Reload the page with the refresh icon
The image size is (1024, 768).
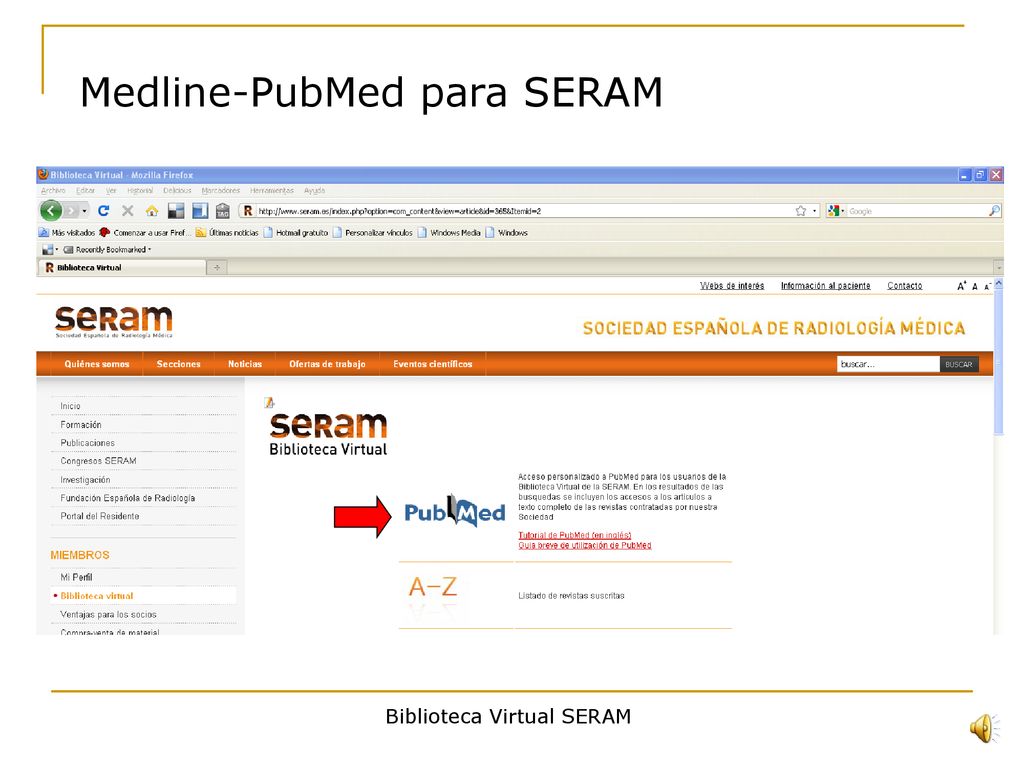103,211
